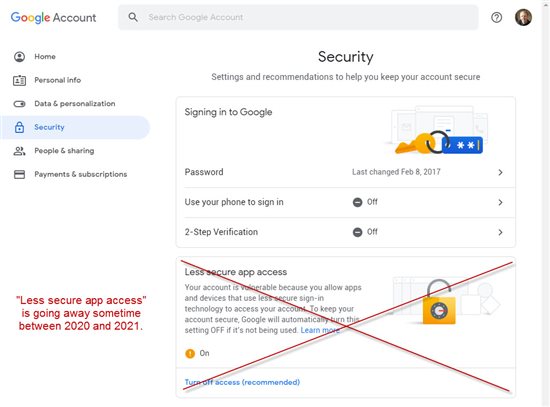Click the Less secure app access On indicator

197,353
